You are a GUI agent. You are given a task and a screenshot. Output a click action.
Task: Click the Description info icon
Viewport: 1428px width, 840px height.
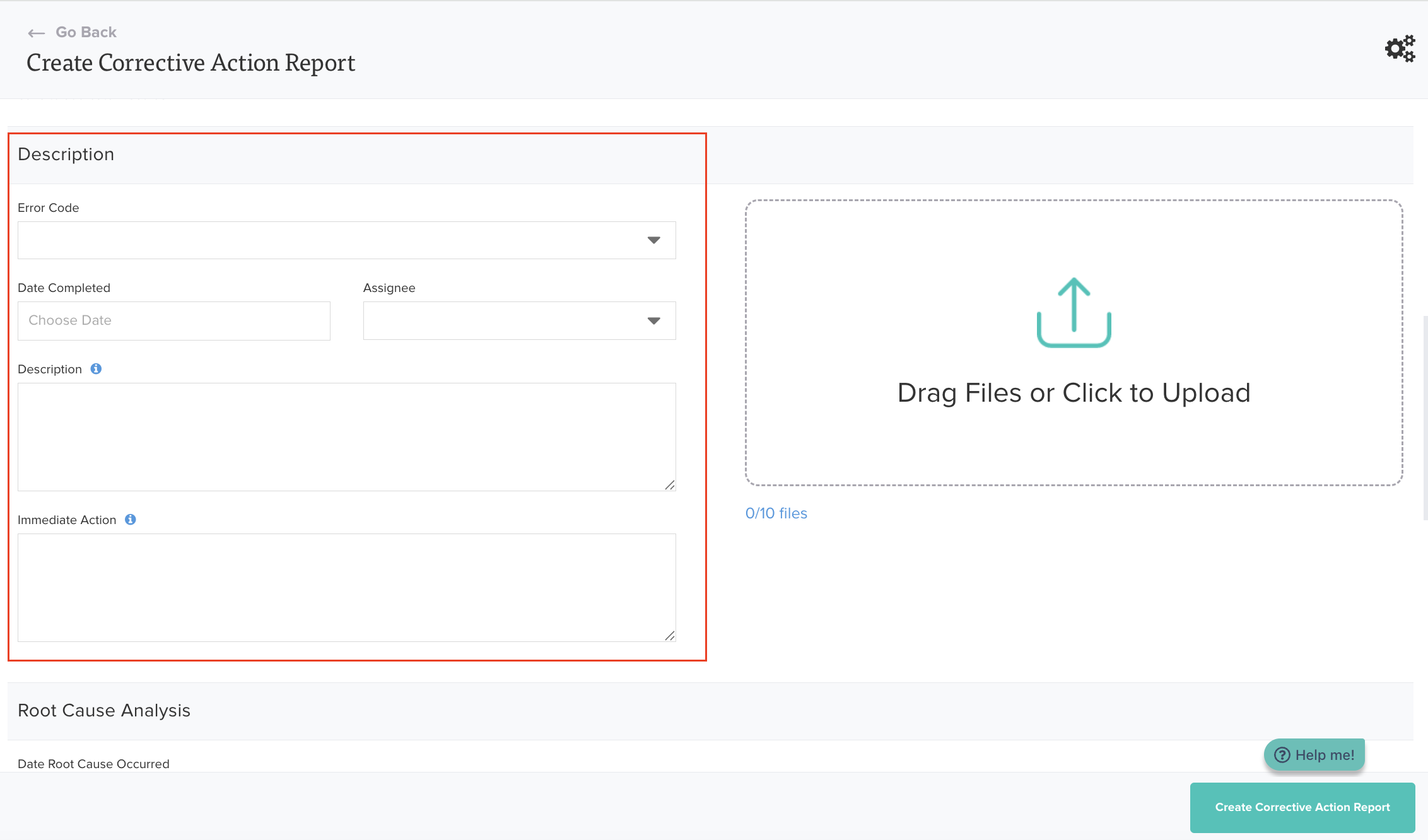[96, 369]
